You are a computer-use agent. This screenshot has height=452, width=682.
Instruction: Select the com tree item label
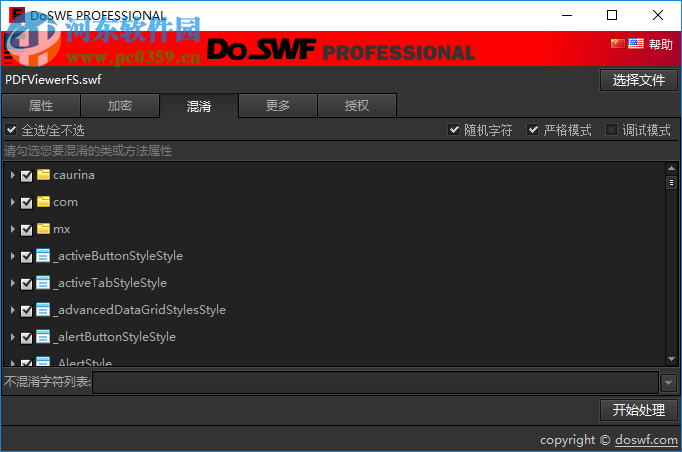(65, 202)
